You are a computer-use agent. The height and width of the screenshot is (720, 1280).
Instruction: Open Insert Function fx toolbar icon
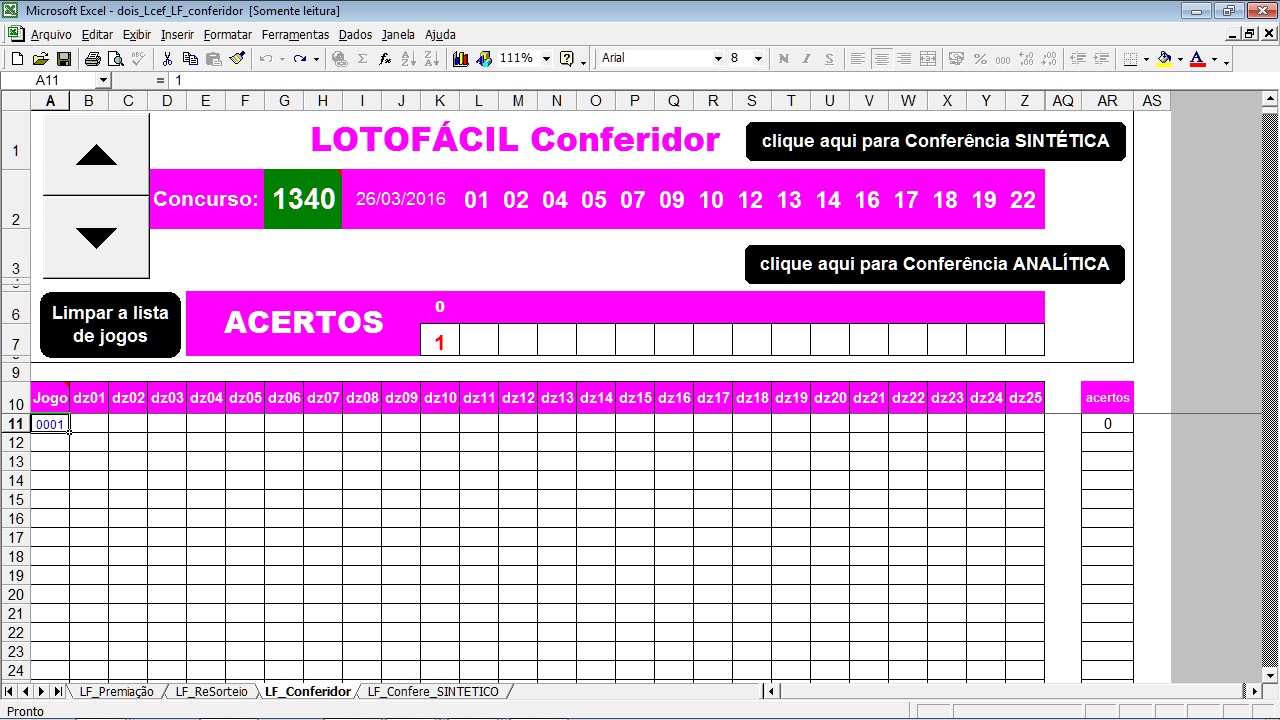385,59
